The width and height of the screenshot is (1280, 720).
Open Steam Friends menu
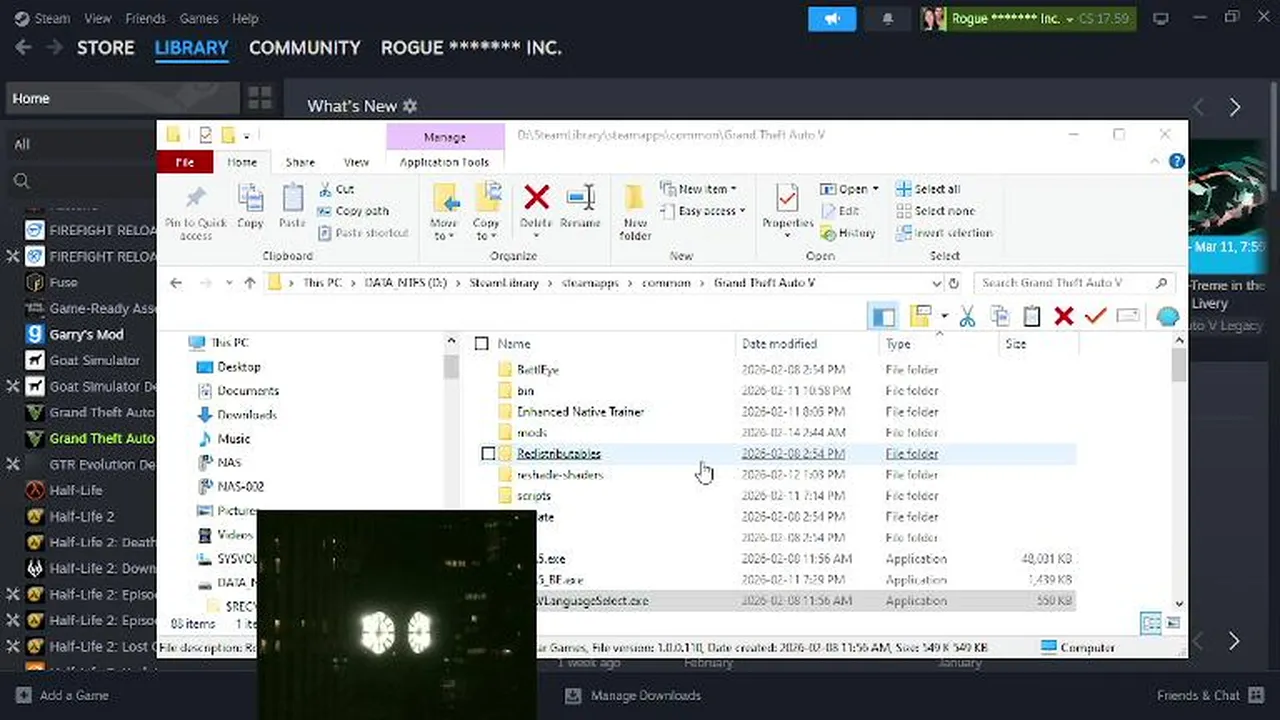point(145,18)
